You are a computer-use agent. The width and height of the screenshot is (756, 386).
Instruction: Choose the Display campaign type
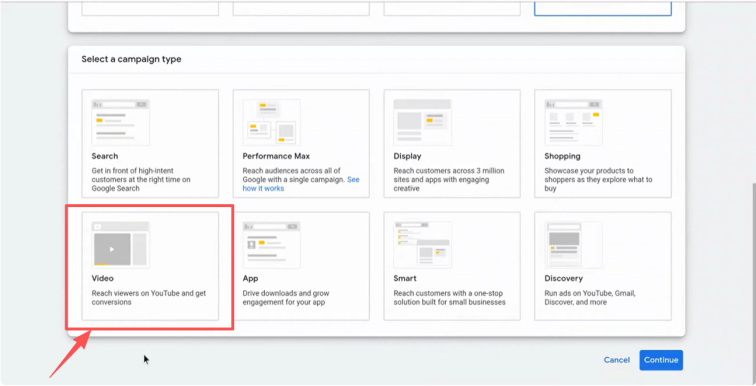452,144
